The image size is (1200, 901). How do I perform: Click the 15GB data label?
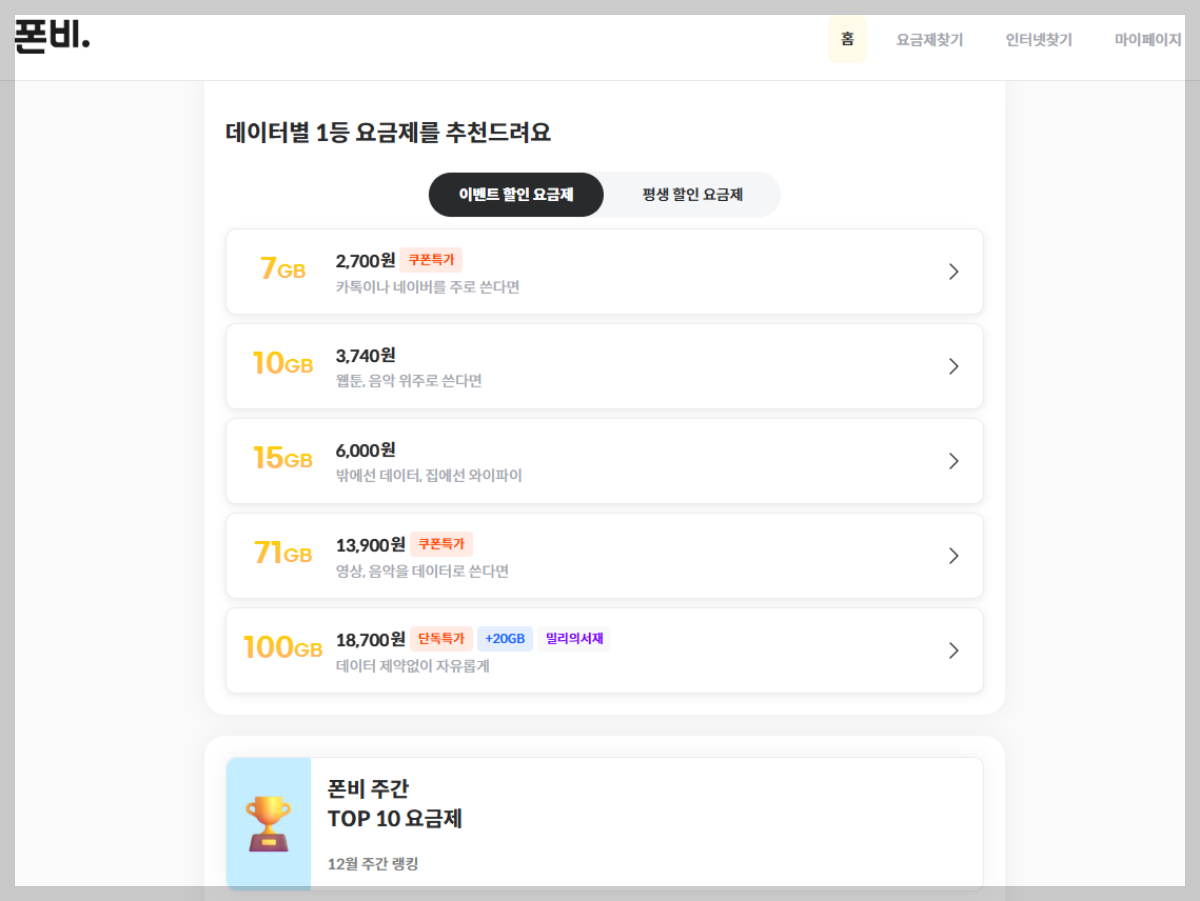coord(282,458)
